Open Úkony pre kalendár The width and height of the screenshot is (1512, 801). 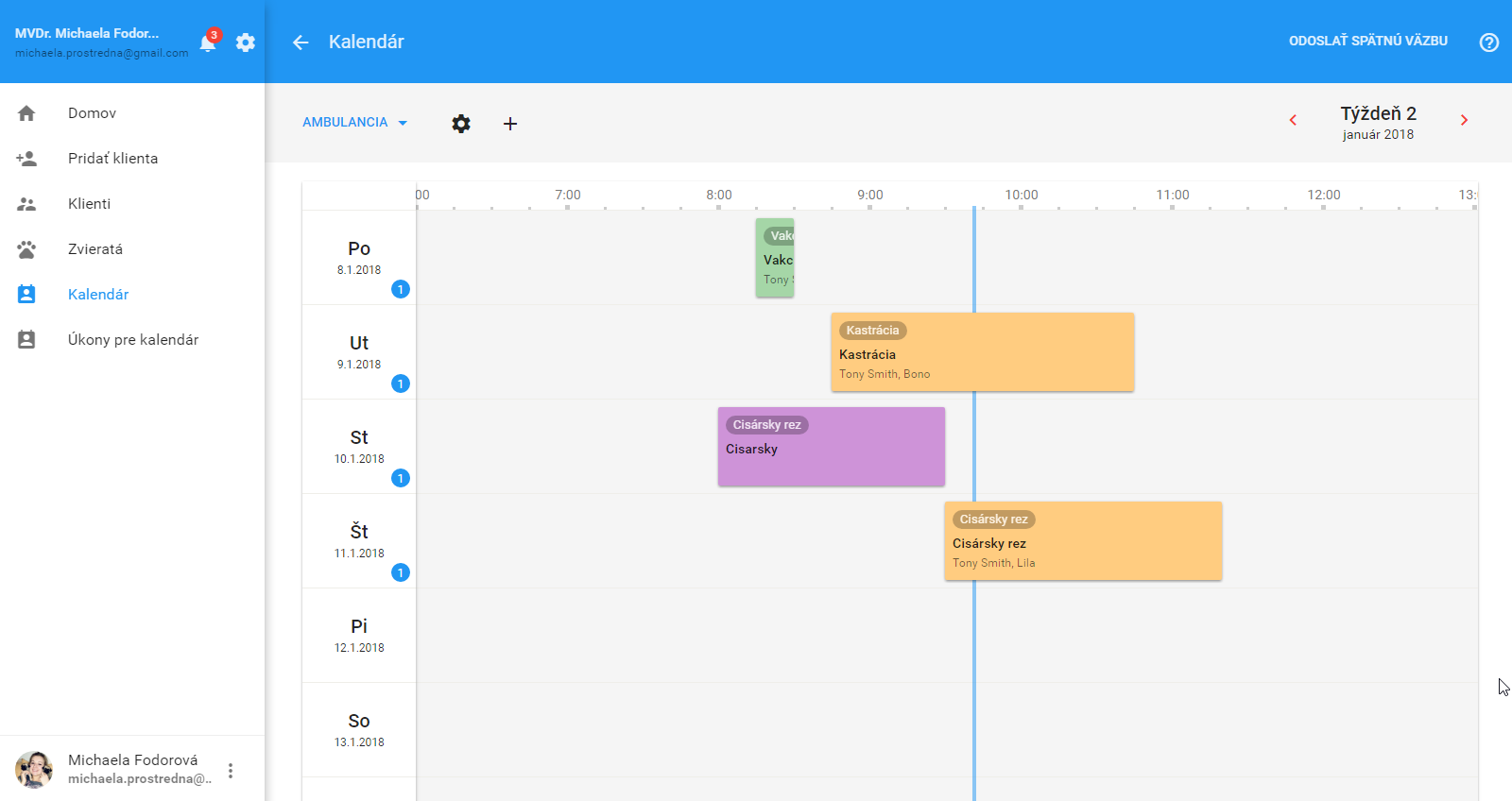pos(132,340)
